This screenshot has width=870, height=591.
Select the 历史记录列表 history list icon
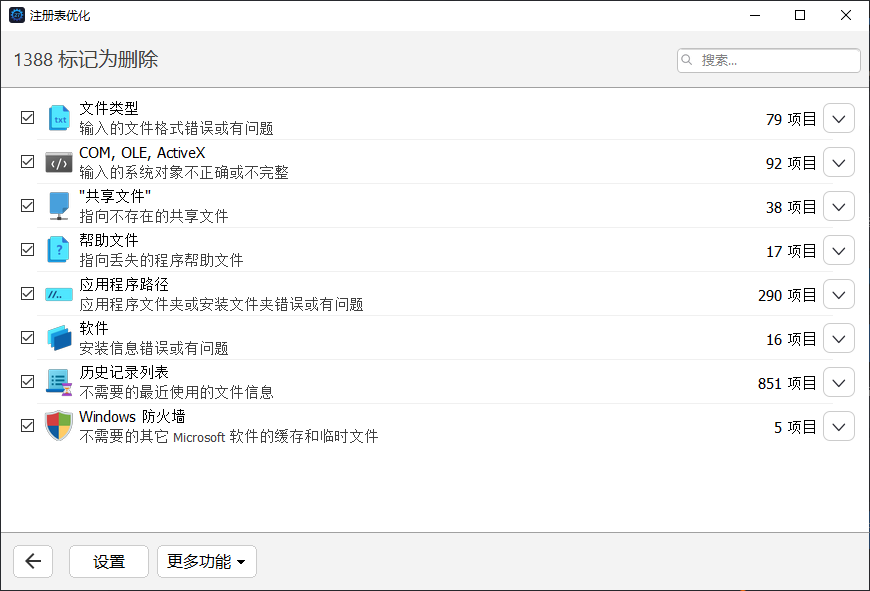click(x=58, y=381)
